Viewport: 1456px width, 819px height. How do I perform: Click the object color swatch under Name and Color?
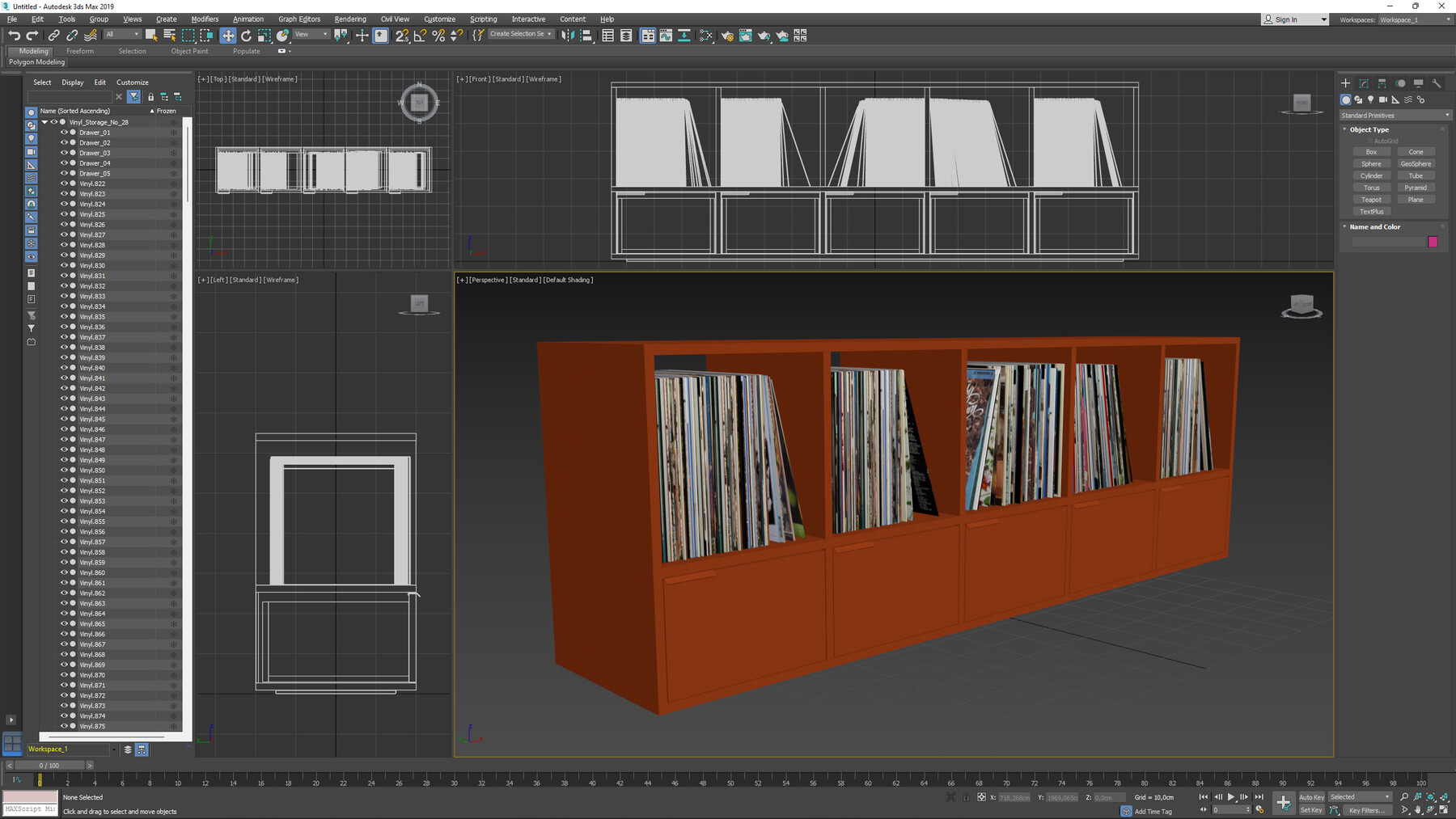click(1433, 242)
